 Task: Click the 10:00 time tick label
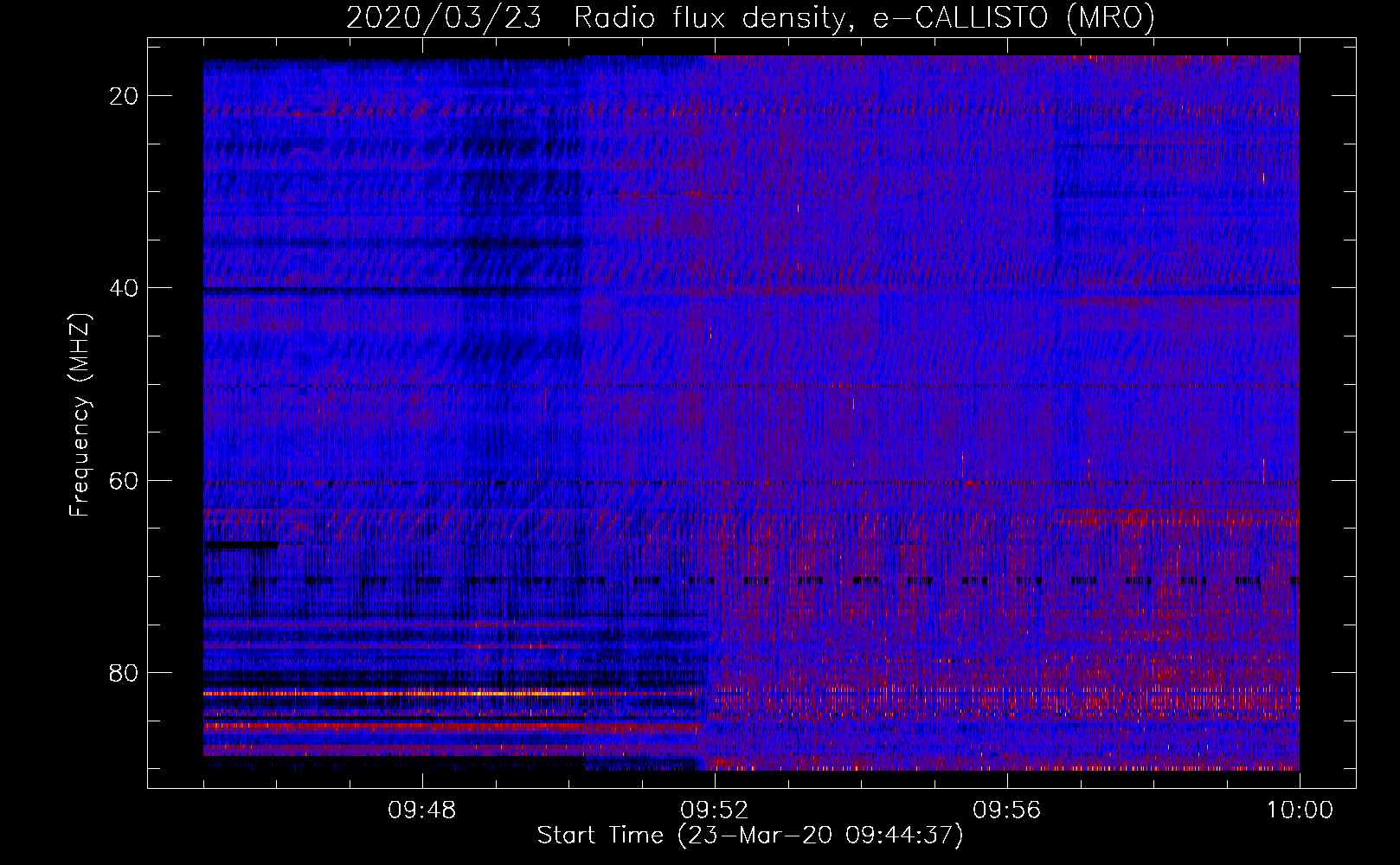[1300, 811]
